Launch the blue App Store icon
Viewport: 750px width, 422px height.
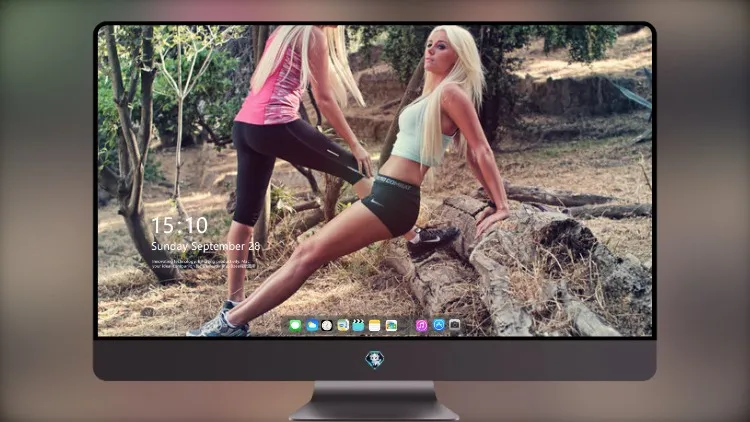click(x=439, y=325)
